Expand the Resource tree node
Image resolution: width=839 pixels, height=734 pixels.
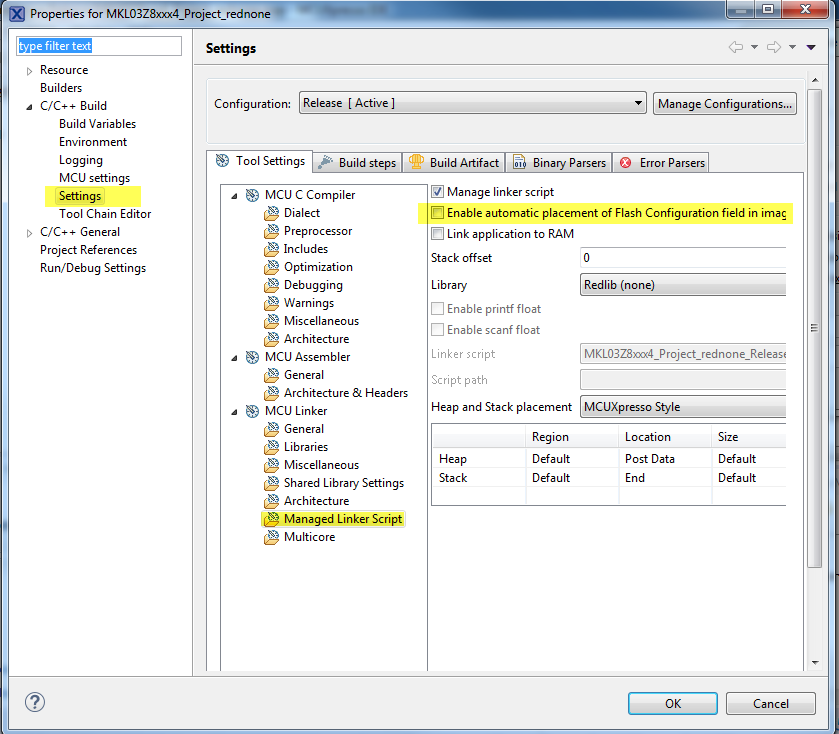(29, 71)
